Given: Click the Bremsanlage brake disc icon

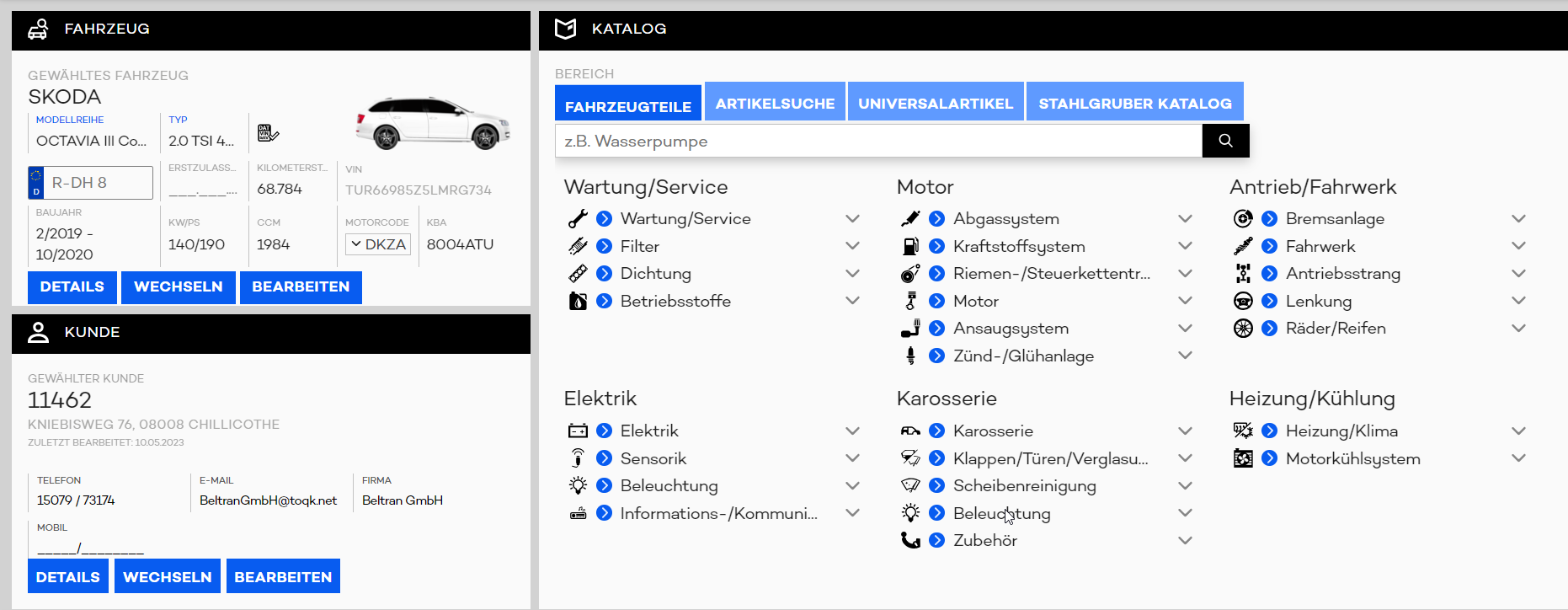Looking at the screenshot, I should [1243, 219].
